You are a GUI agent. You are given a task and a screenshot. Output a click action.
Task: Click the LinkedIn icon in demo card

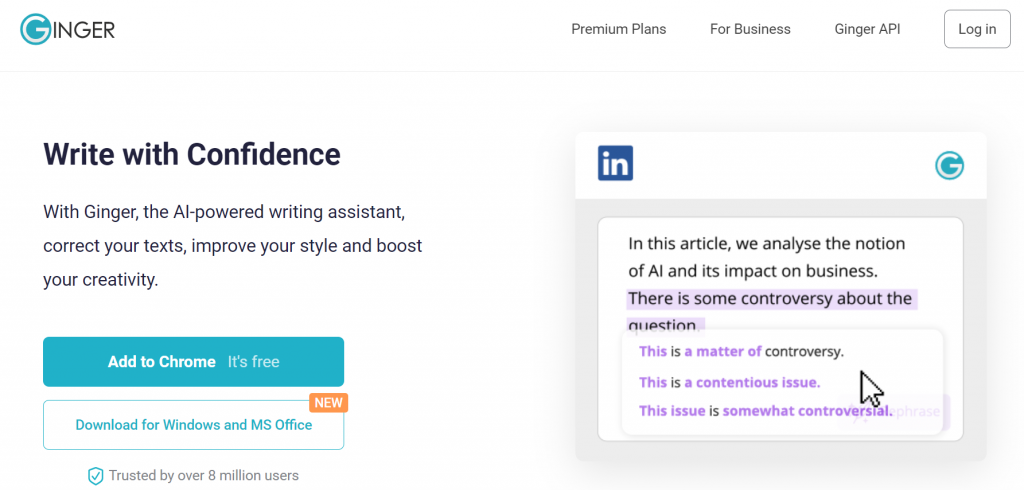pyautogui.click(x=615, y=163)
